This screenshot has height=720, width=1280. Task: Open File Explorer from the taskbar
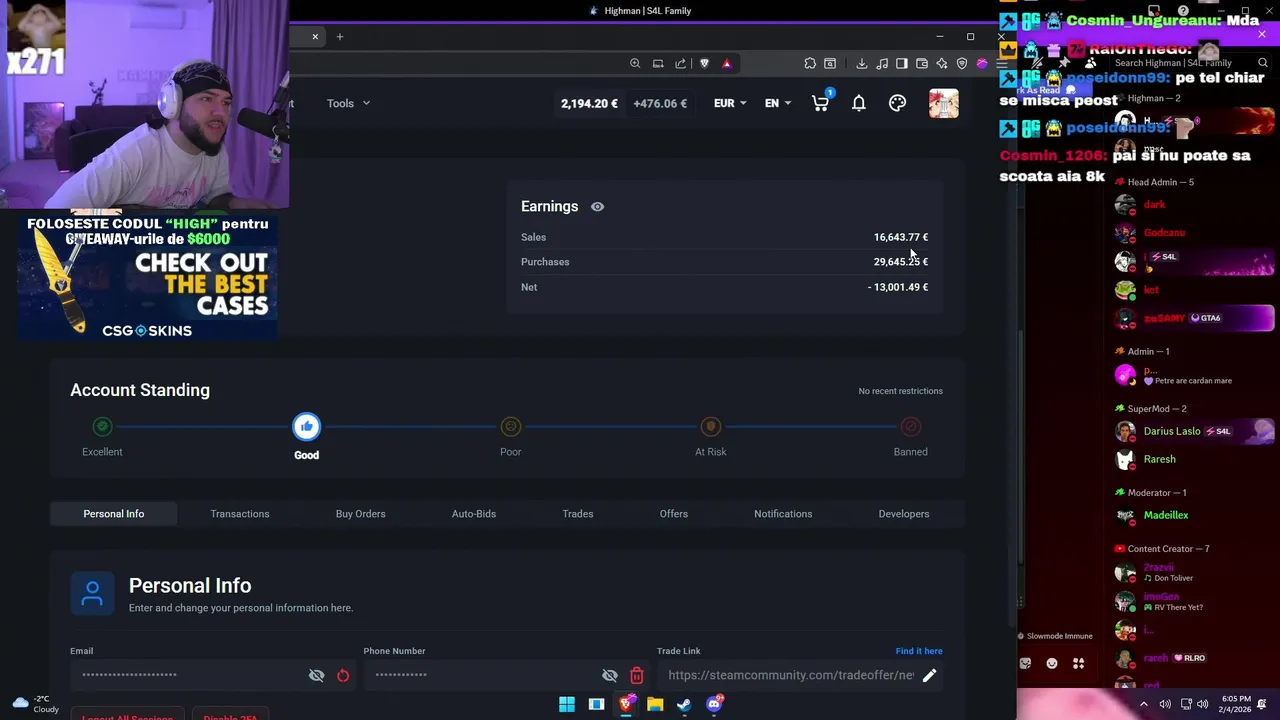click(655, 704)
